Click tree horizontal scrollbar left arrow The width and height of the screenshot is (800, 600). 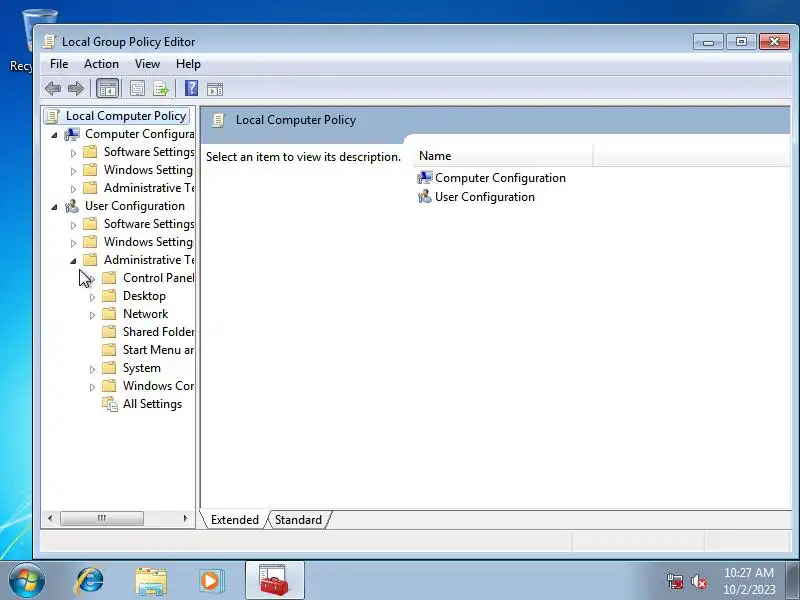pyautogui.click(x=49, y=519)
